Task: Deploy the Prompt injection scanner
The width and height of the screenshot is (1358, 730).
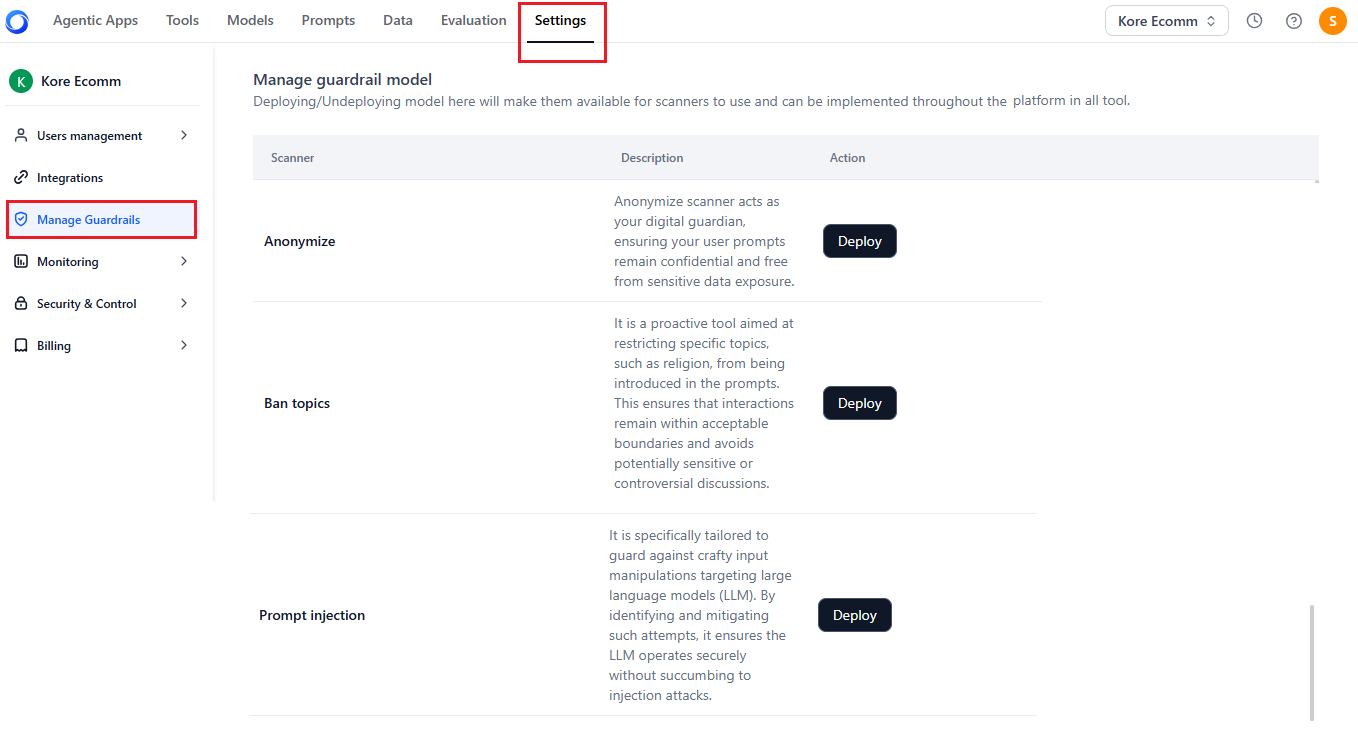Action: 854,614
